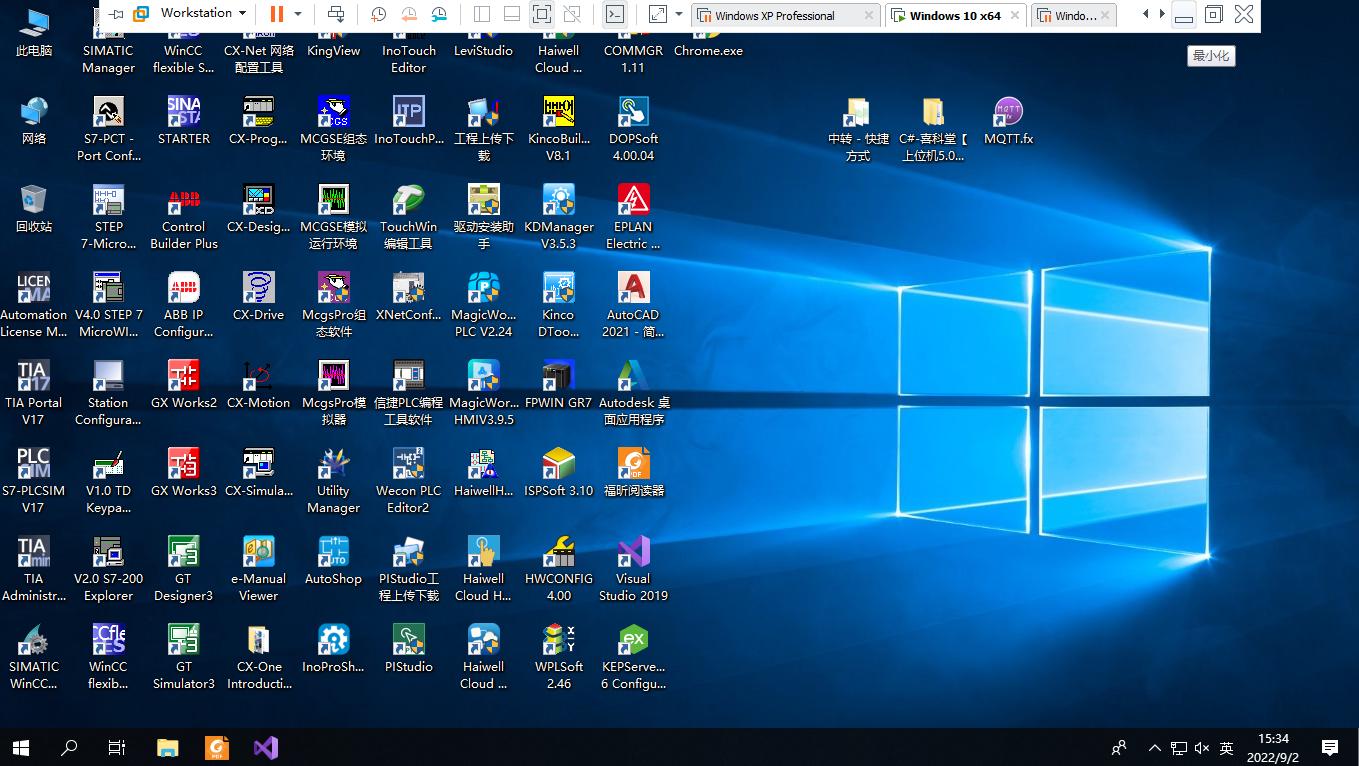Select the Visual Studio 2019 shortcut
Viewport: 1359px width, 766px height.
(633, 553)
